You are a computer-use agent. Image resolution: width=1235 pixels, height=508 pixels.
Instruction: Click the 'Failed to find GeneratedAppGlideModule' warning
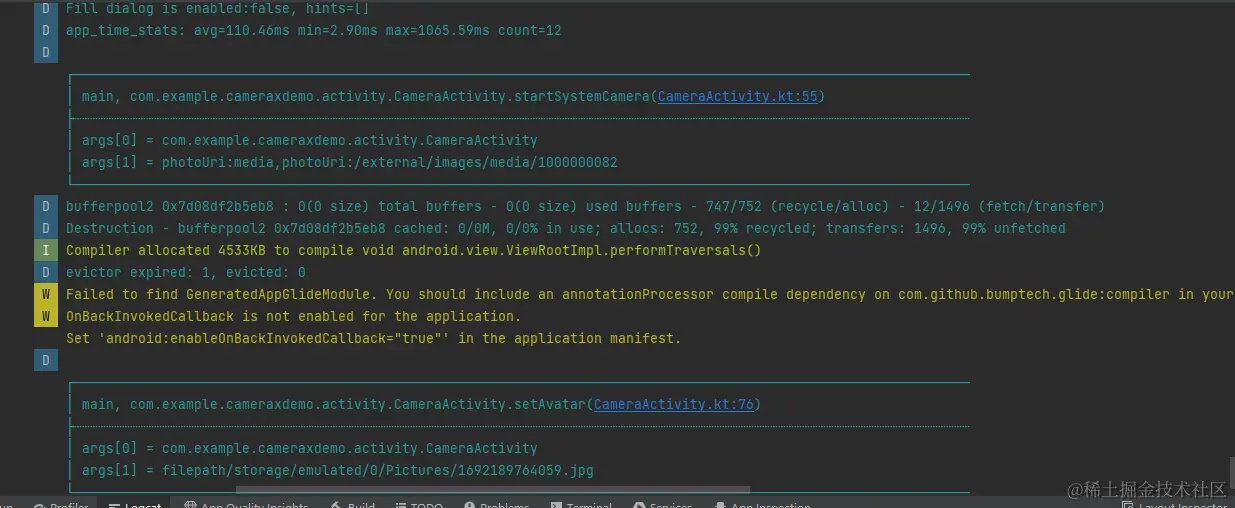[648, 294]
